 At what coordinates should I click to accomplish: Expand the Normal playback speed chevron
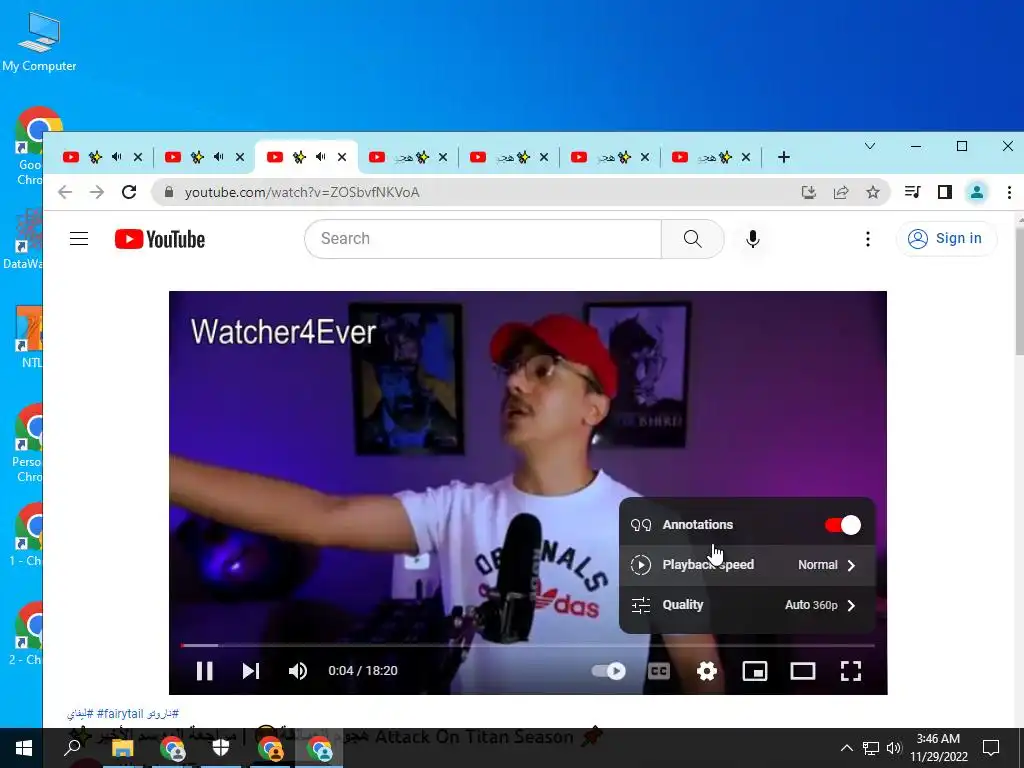pyautogui.click(x=851, y=566)
